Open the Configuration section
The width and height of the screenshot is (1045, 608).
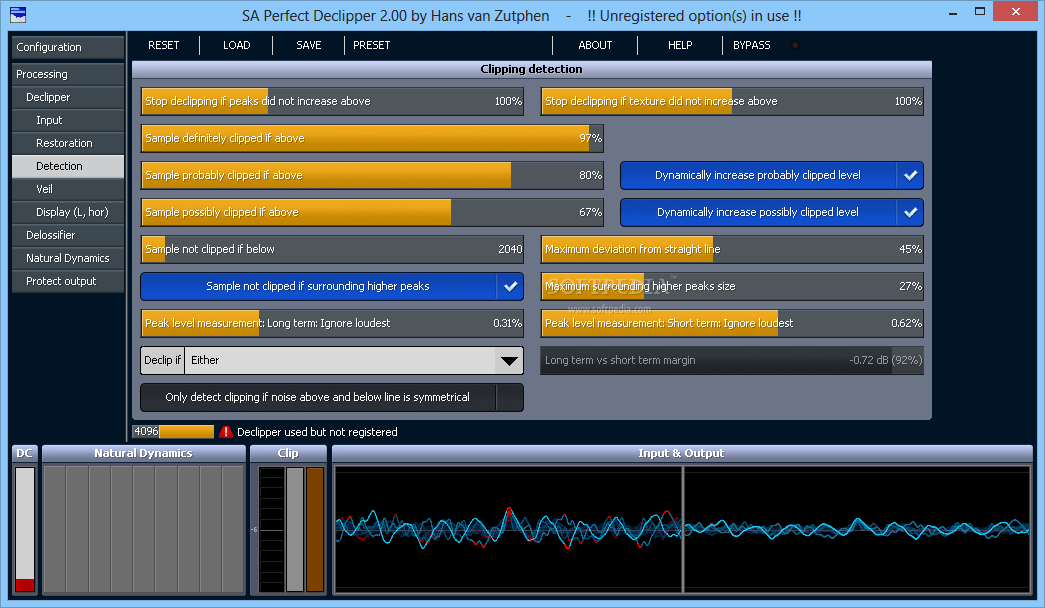point(68,47)
